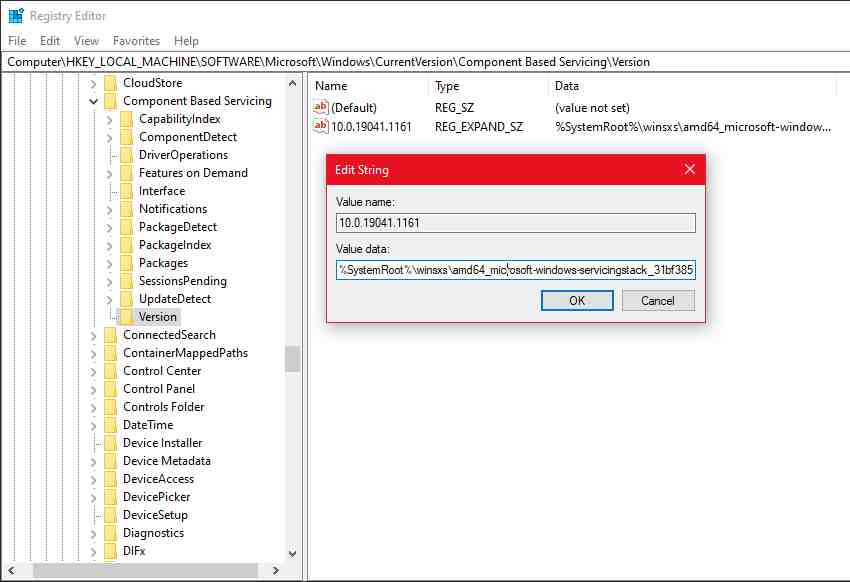Select the Features on Demand folder icon

[x=126, y=173]
